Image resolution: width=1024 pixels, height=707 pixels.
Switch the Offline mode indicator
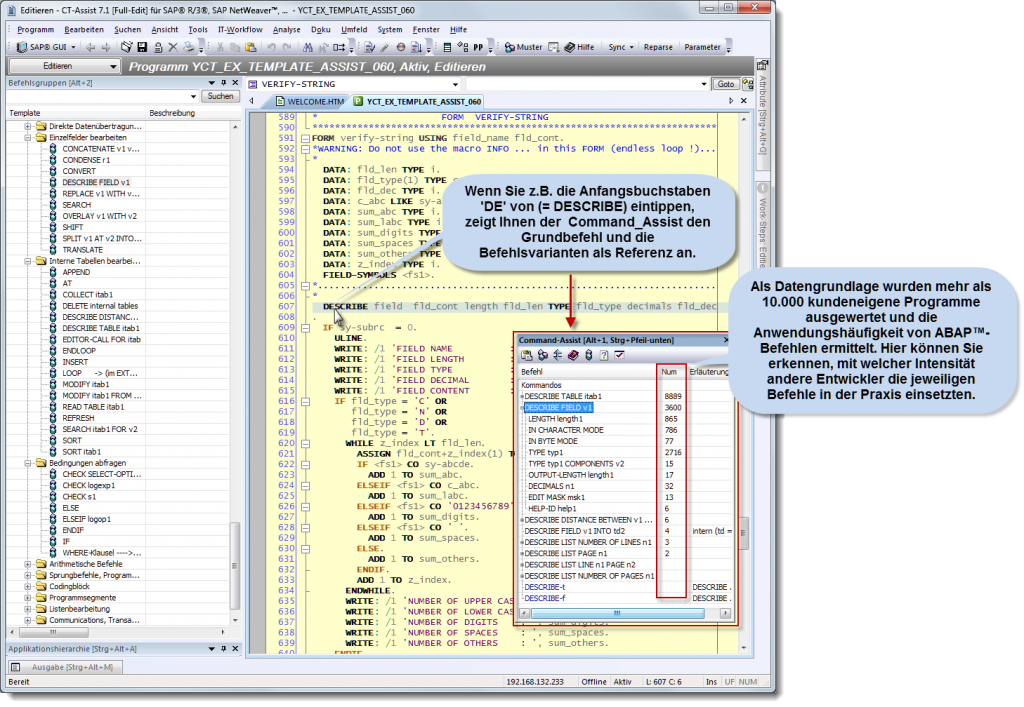pyautogui.click(x=594, y=681)
